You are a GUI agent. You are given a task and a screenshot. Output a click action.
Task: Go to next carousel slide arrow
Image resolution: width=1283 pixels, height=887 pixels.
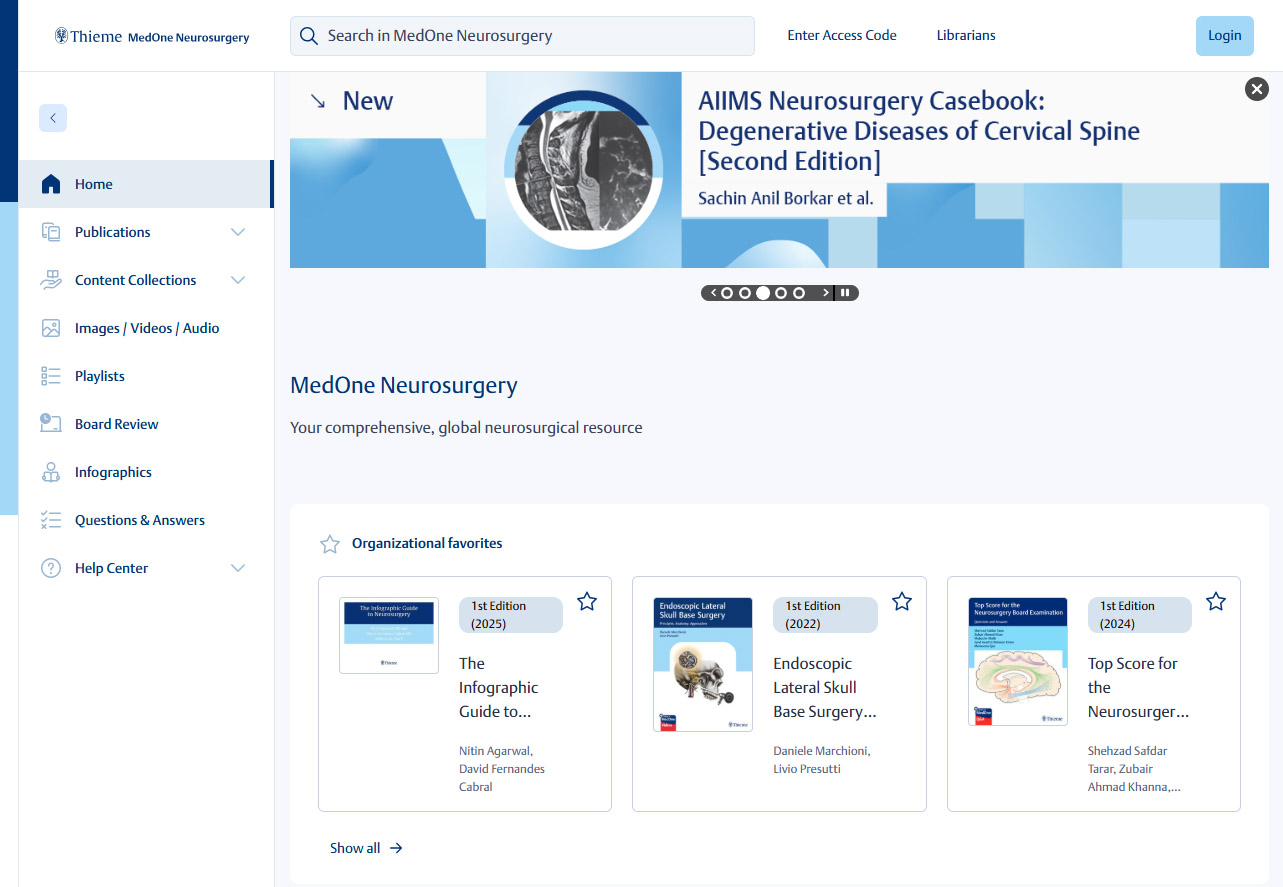click(x=826, y=293)
